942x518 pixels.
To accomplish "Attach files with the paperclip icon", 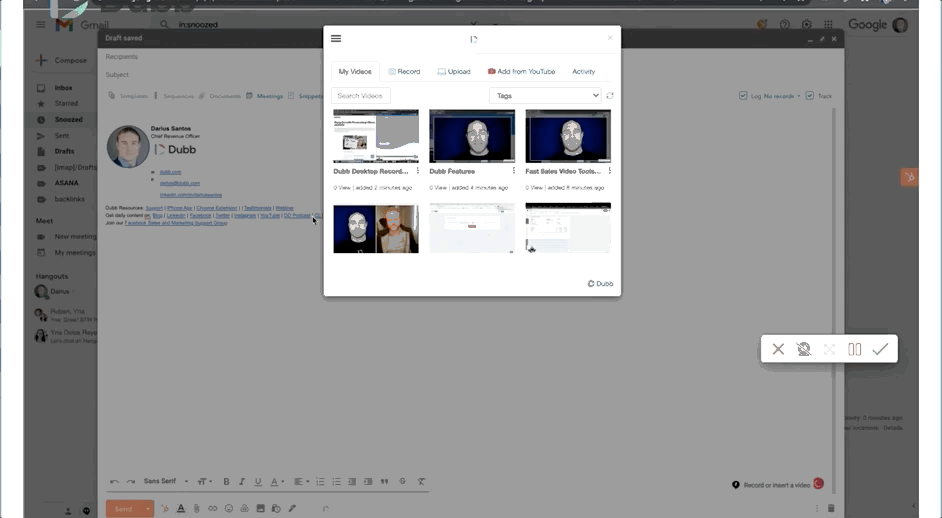I will 196,508.
